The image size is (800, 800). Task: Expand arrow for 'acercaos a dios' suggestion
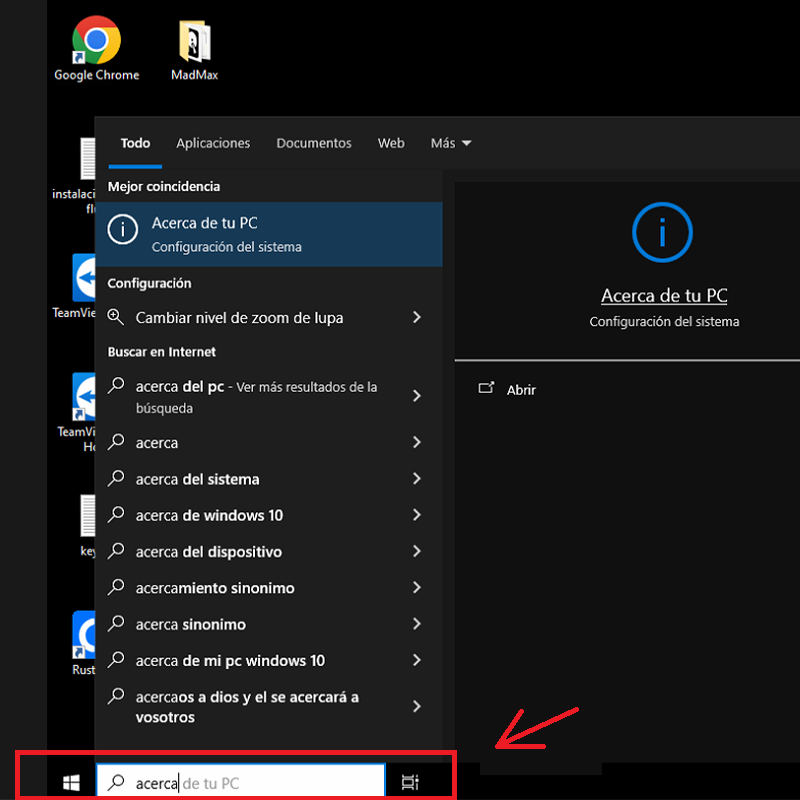click(x=417, y=706)
